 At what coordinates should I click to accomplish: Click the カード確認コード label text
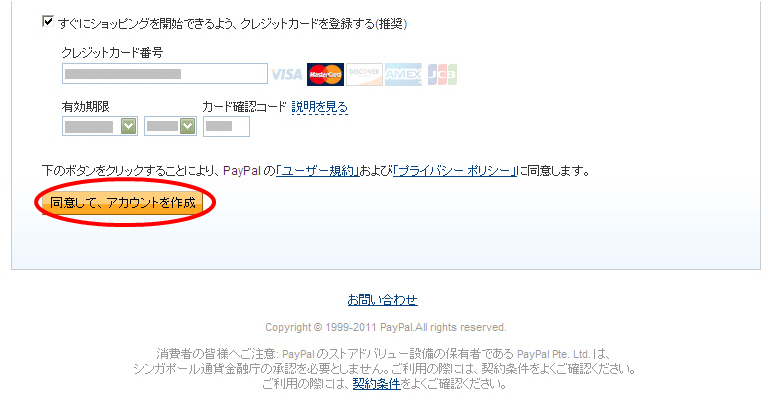pos(244,106)
